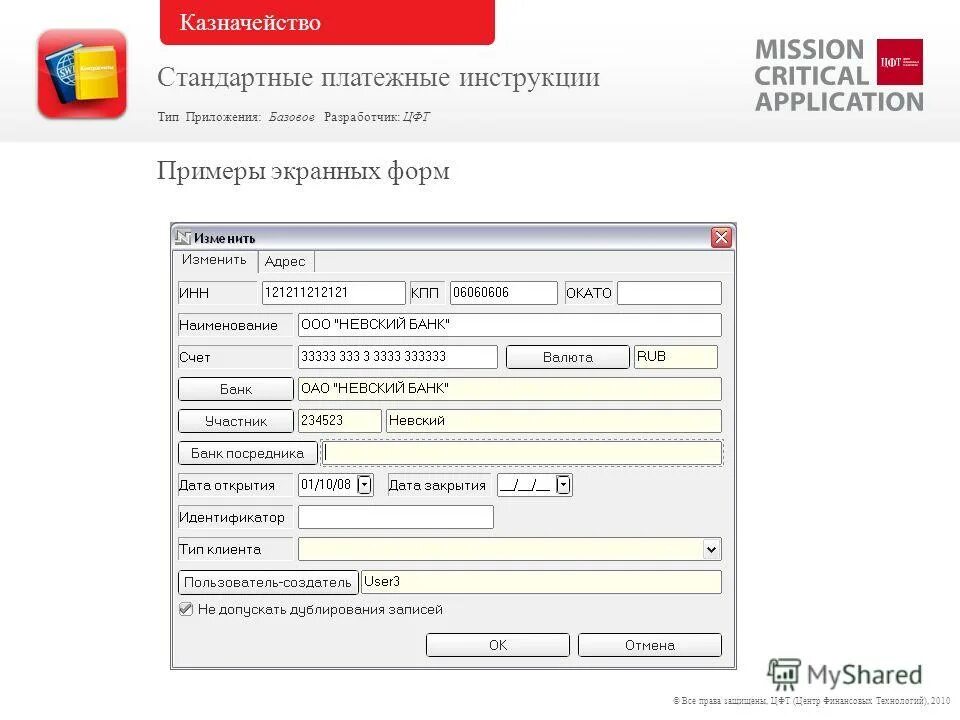Click the Пользователь-создатель button
This screenshot has height=720, width=960.
click(267, 581)
